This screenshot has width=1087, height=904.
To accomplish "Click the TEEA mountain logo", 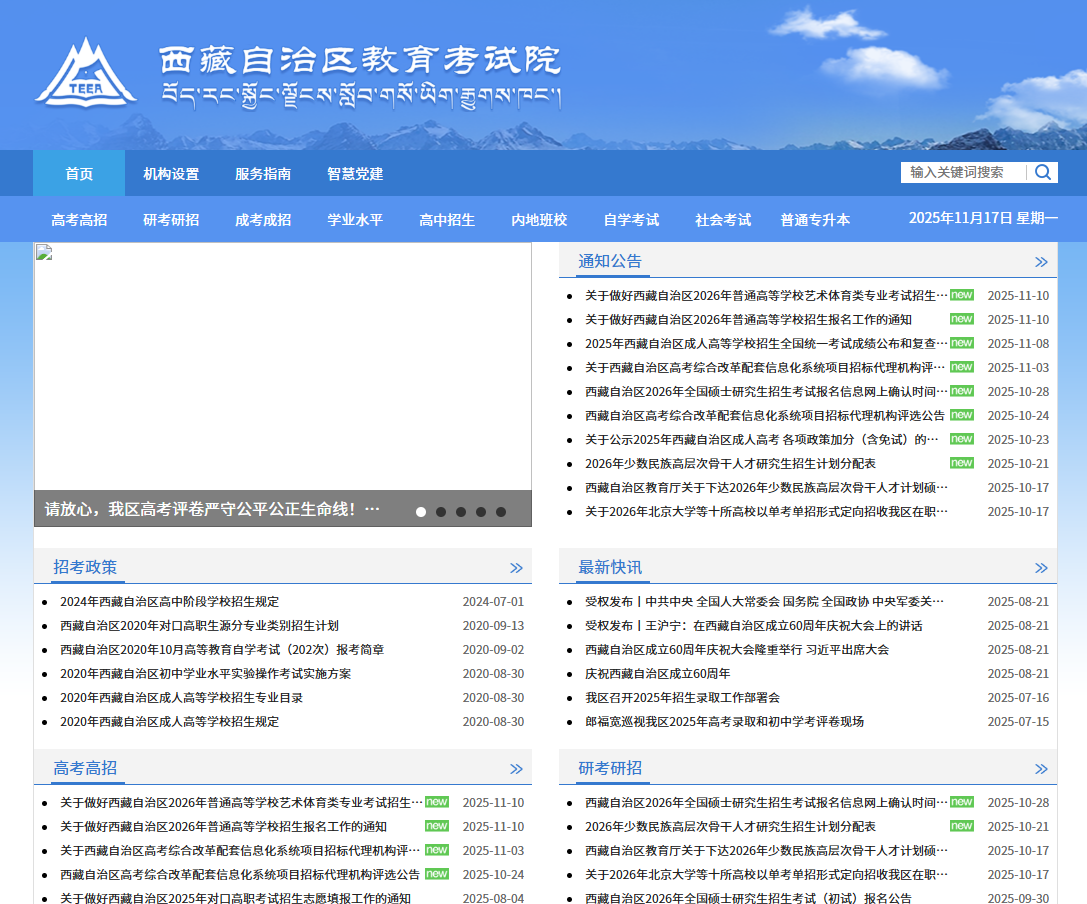I will [x=86, y=73].
